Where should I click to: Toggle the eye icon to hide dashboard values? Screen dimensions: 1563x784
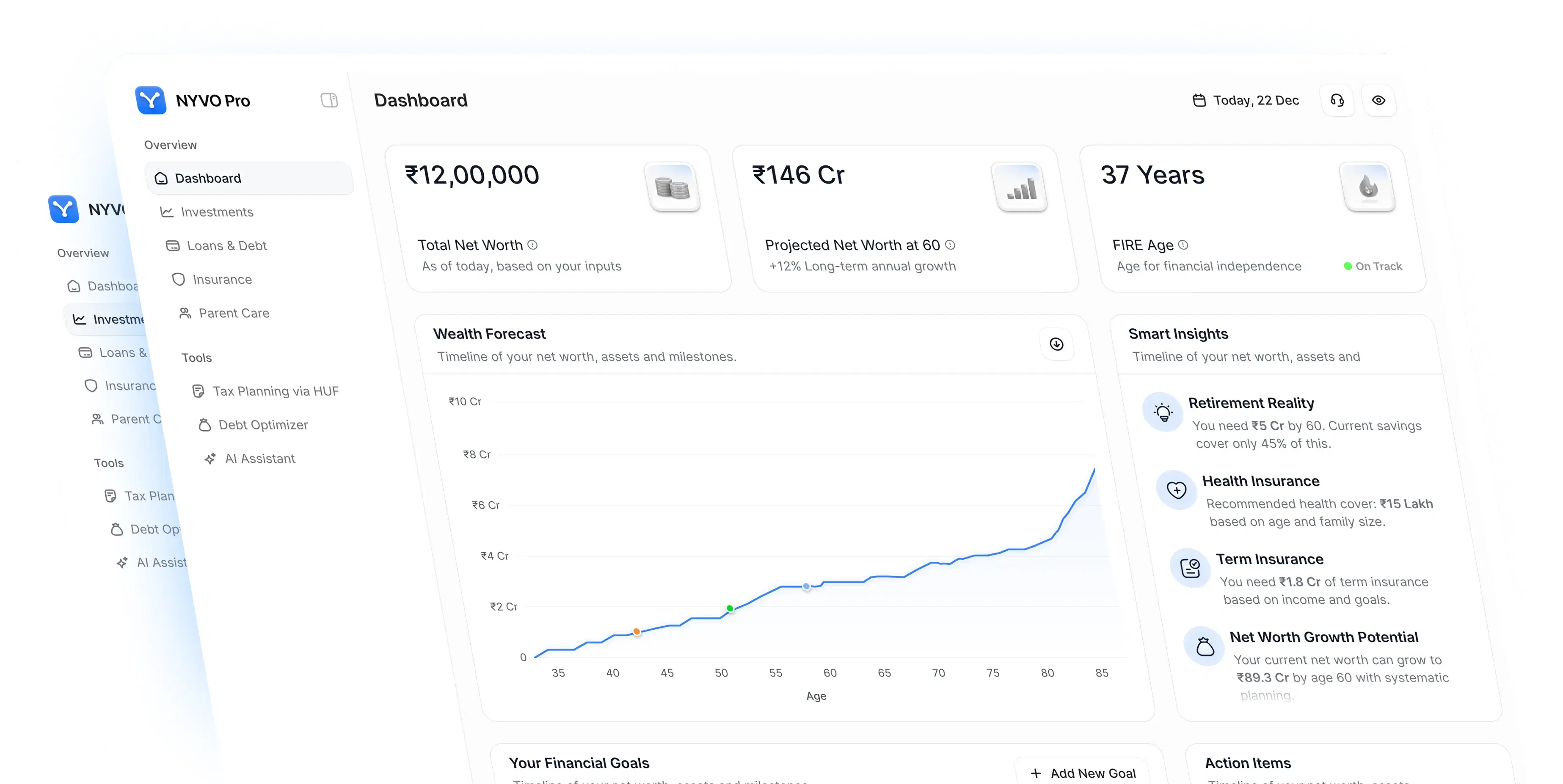[1379, 100]
